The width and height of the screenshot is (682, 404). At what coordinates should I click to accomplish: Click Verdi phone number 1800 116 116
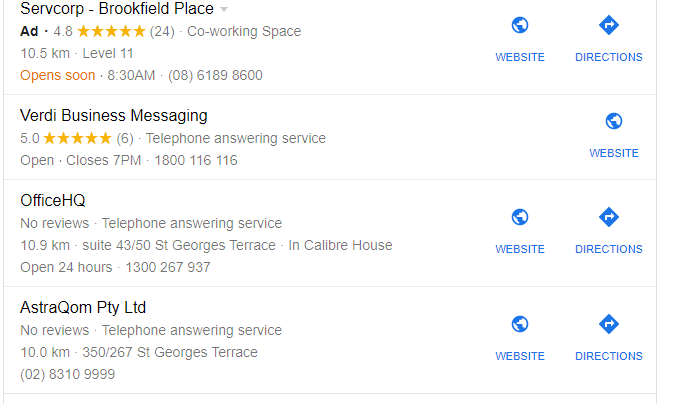[196, 160]
